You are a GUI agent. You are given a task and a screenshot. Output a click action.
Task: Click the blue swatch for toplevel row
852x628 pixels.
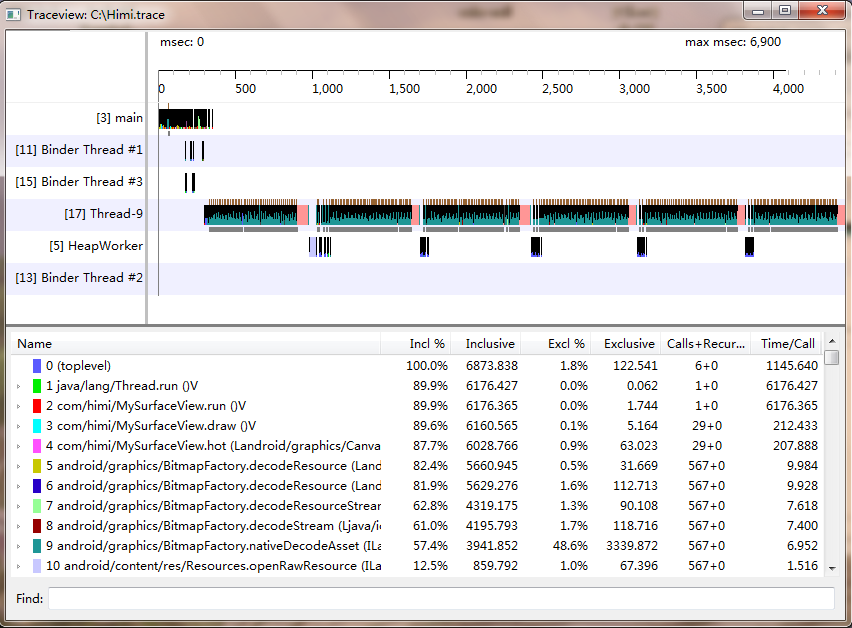pos(37,366)
